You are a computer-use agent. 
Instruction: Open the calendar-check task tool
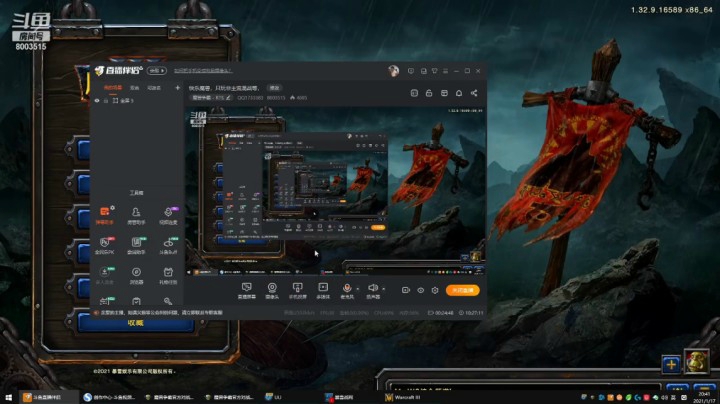click(x=168, y=275)
